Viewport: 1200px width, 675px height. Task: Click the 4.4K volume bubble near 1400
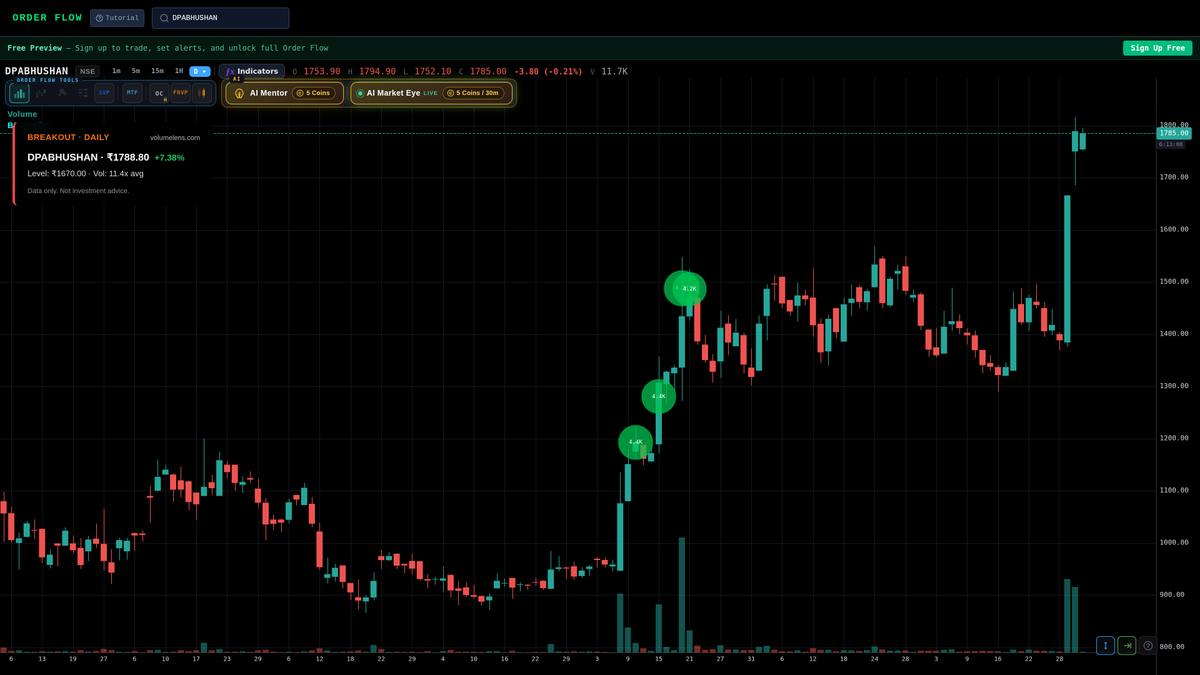click(x=658, y=396)
